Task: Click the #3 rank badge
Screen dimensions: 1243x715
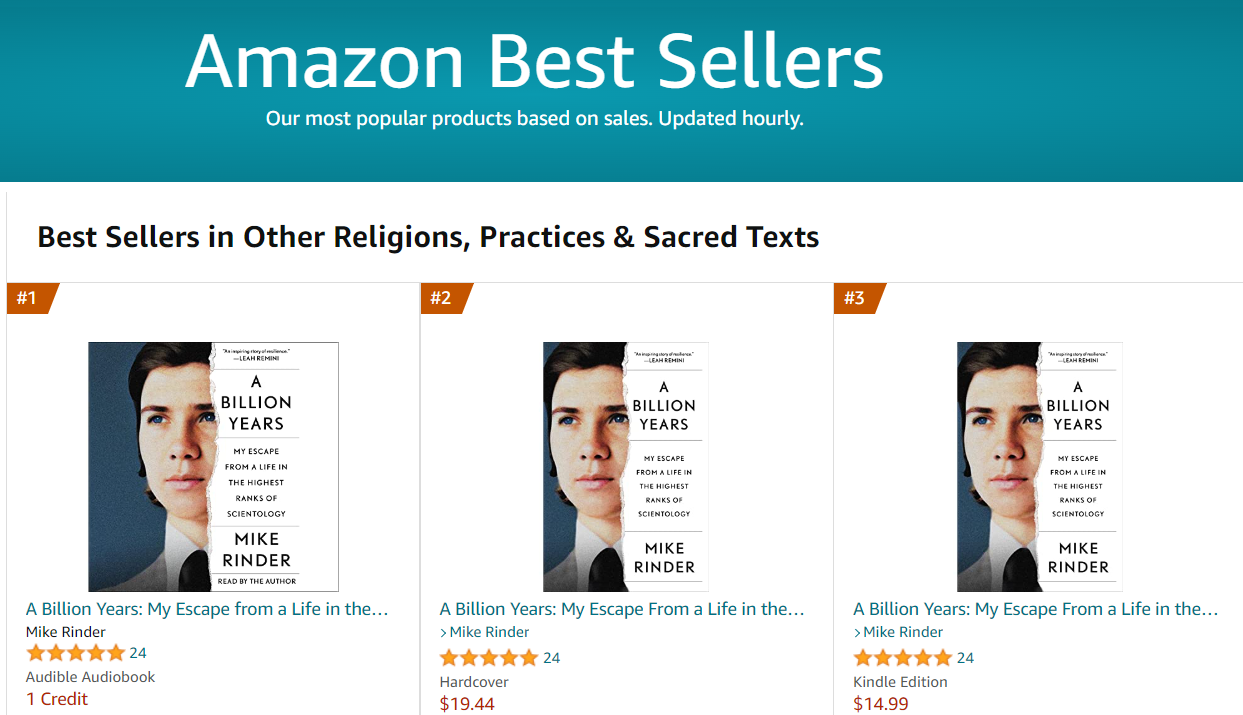Action: [x=856, y=298]
